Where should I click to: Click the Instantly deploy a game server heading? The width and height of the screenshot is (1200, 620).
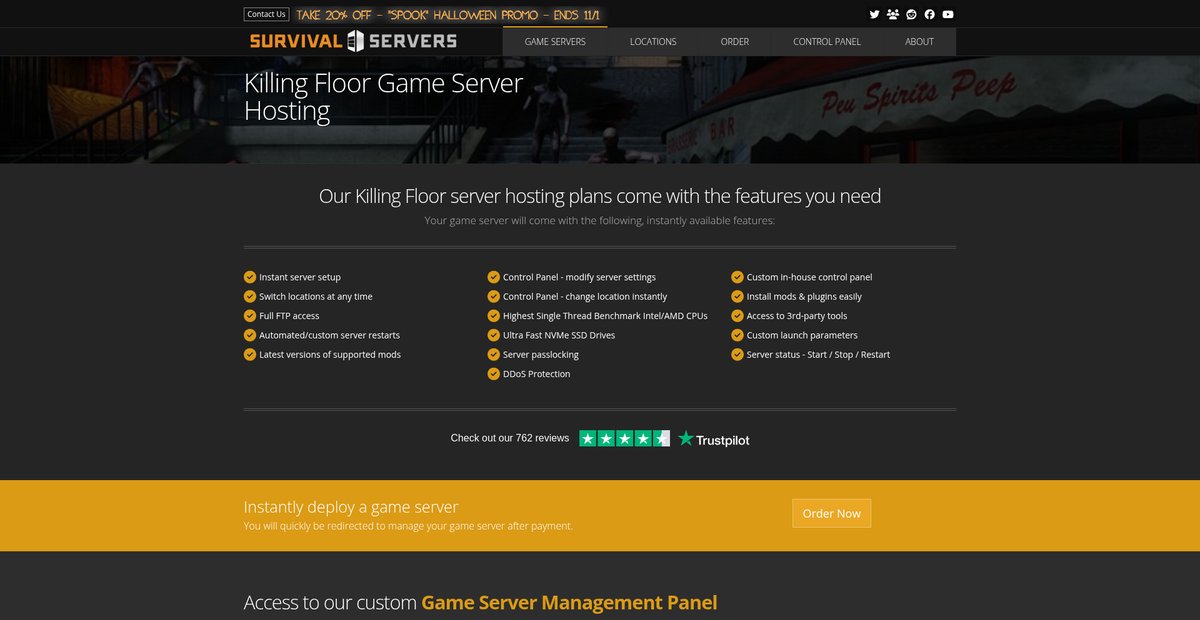coord(351,507)
